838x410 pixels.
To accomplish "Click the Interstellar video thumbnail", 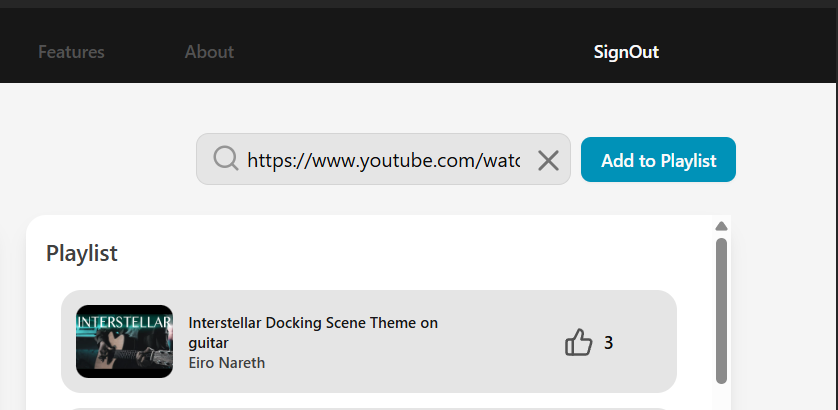I will point(124,341).
